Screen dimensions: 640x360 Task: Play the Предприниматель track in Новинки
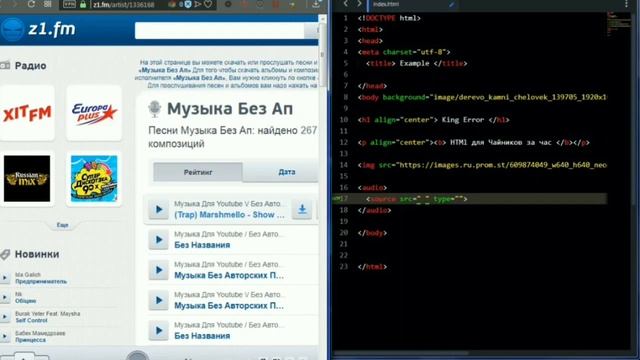click(x=4, y=278)
